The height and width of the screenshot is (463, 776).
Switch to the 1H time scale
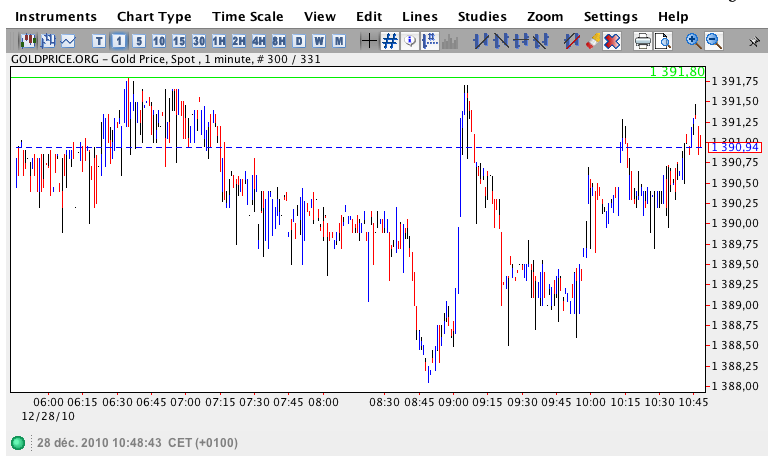pyautogui.click(x=219, y=41)
